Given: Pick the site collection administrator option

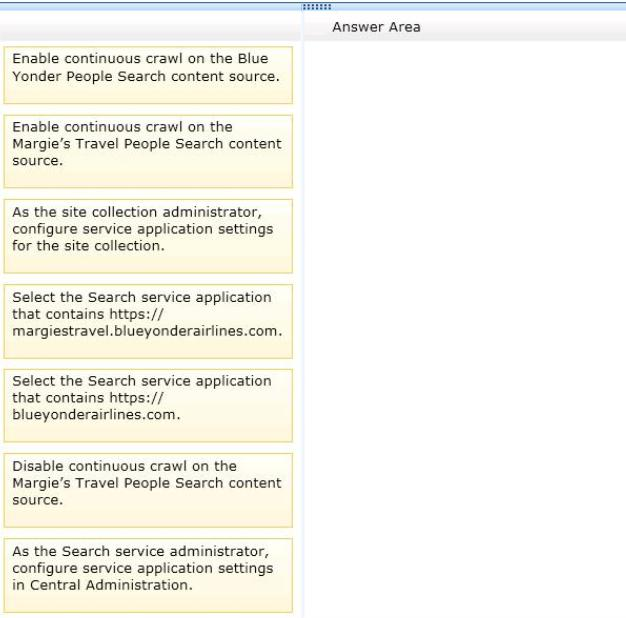Looking at the screenshot, I should point(148,236).
